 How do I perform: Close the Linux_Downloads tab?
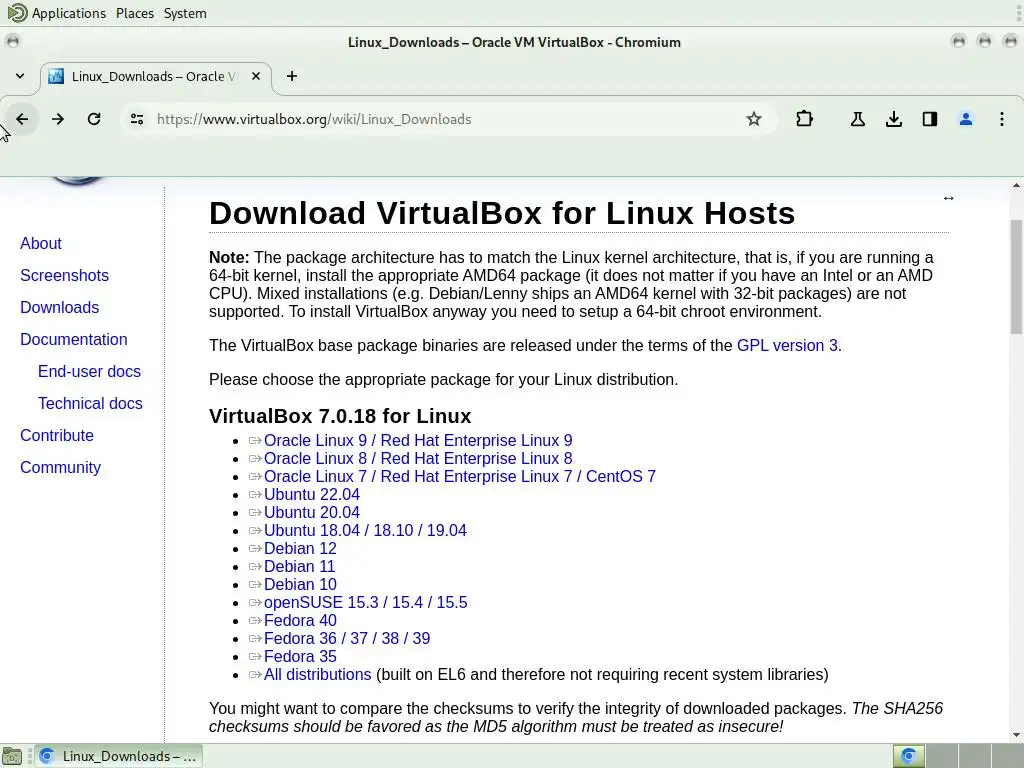[256, 76]
